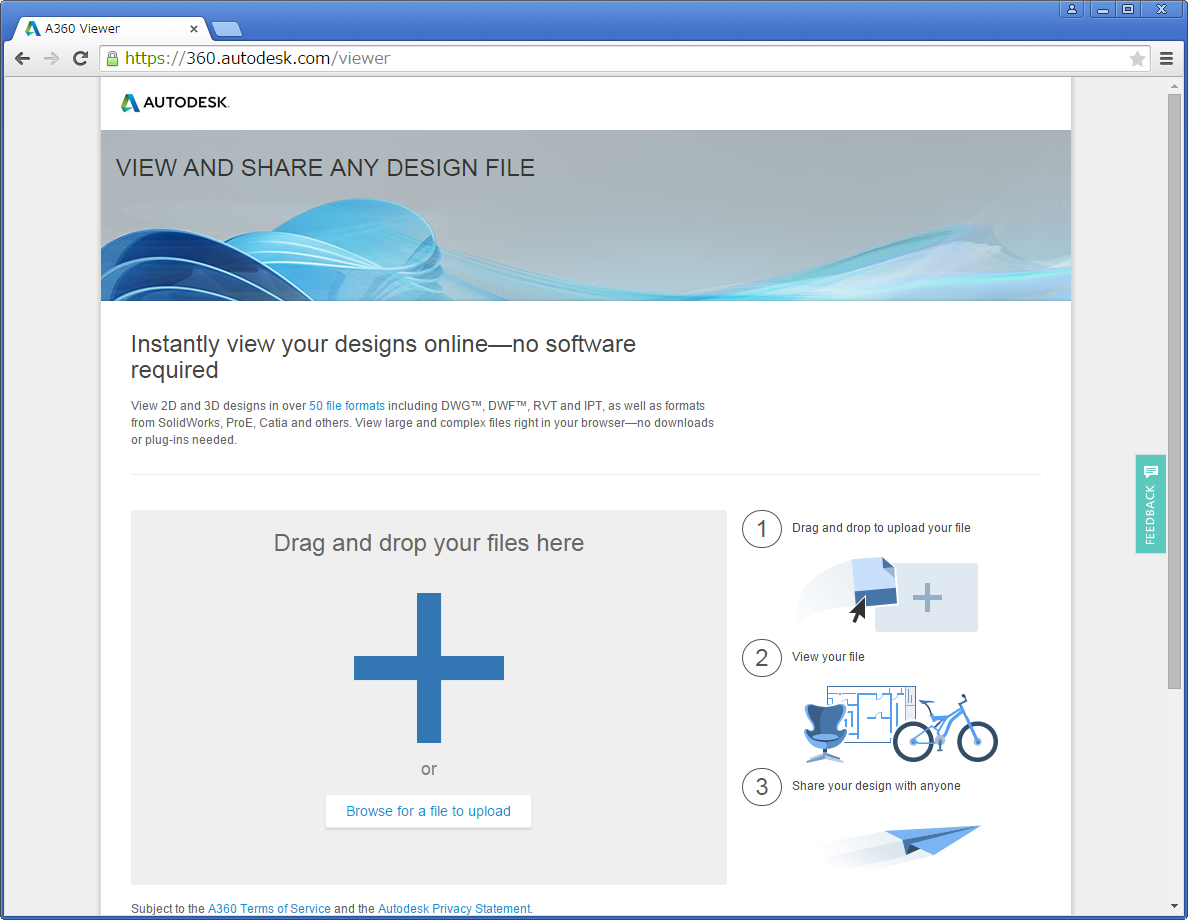Click the browser reload button
1188x920 pixels.
(x=81, y=59)
